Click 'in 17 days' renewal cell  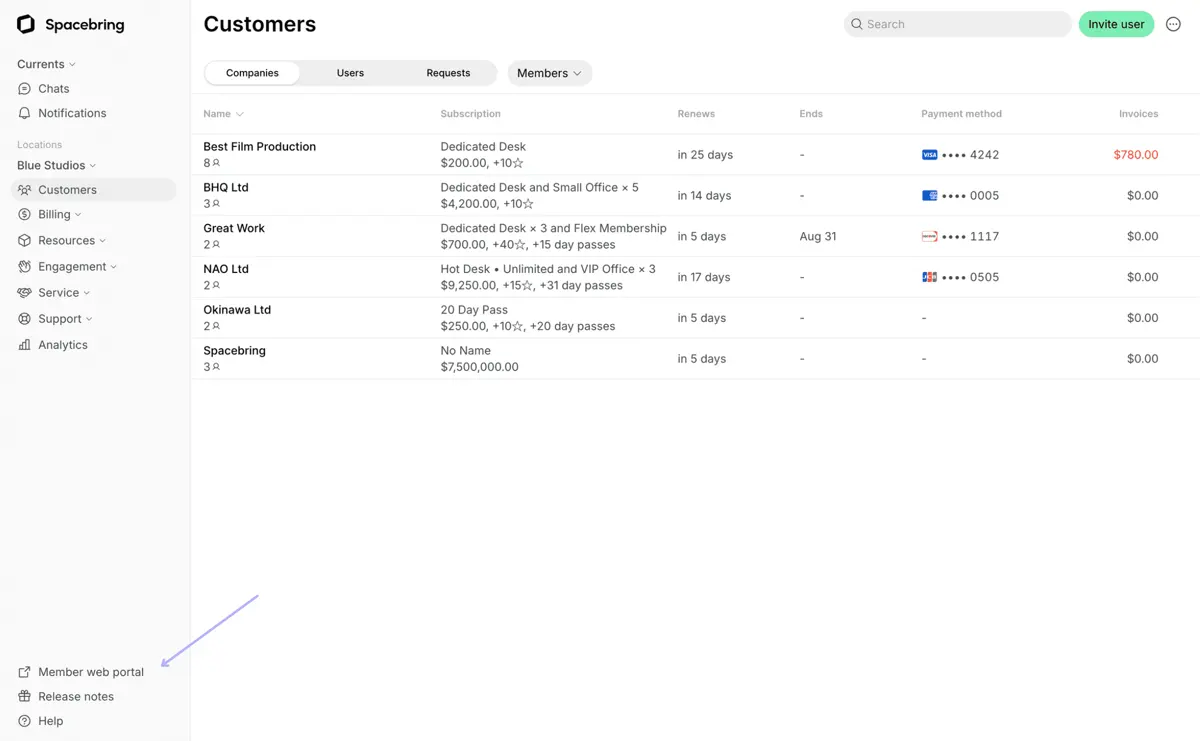coord(704,278)
